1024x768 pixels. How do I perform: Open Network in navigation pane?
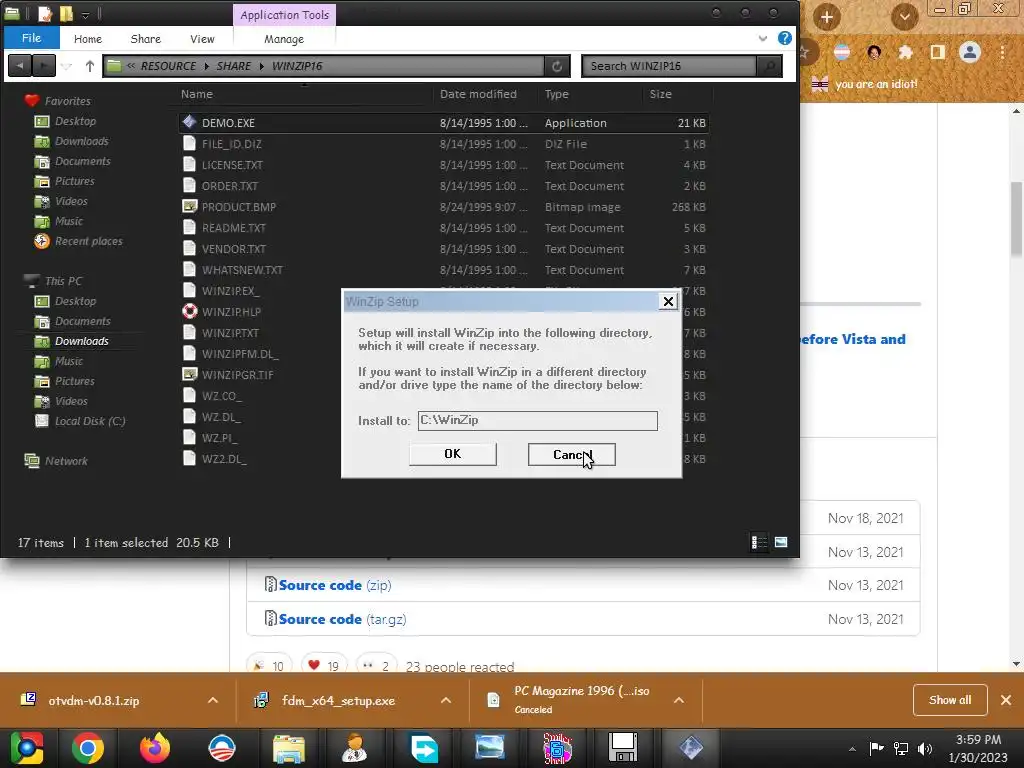pos(66,461)
